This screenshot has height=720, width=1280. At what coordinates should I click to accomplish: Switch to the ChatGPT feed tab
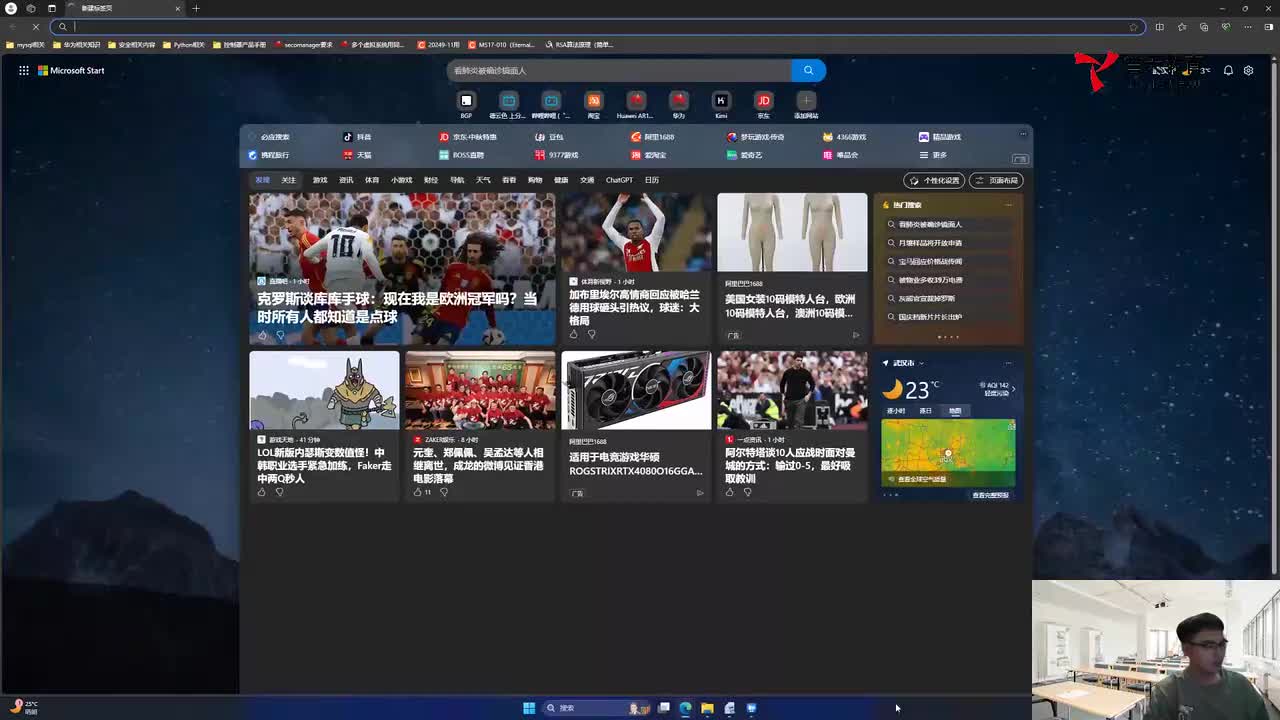click(x=619, y=180)
